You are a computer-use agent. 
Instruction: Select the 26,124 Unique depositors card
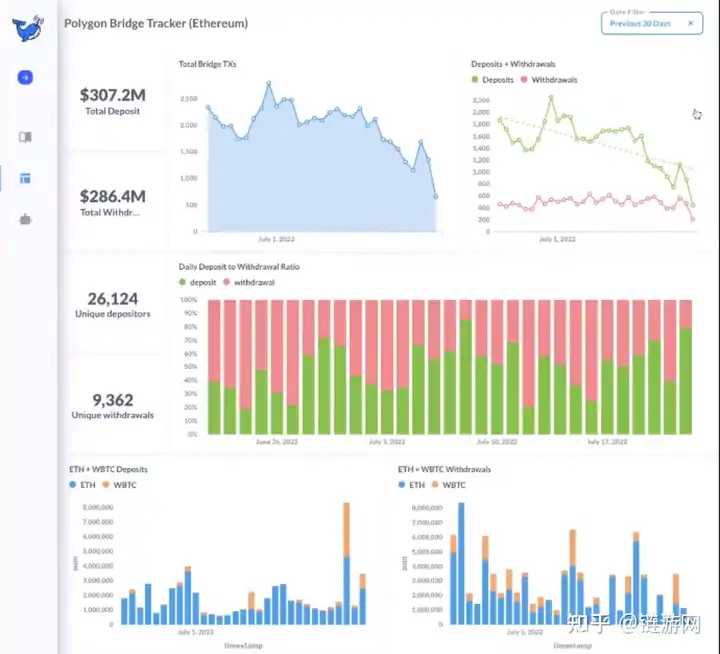tap(112, 304)
